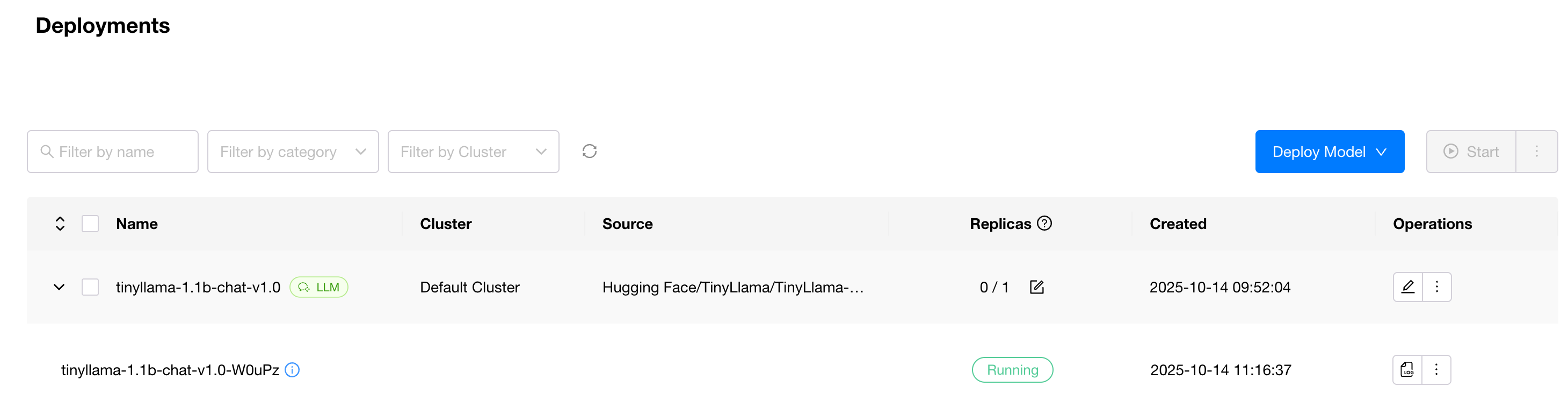Toggle the select-all checkbox in header
Image resolution: width=1568 pixels, height=401 pixels.
click(90, 224)
